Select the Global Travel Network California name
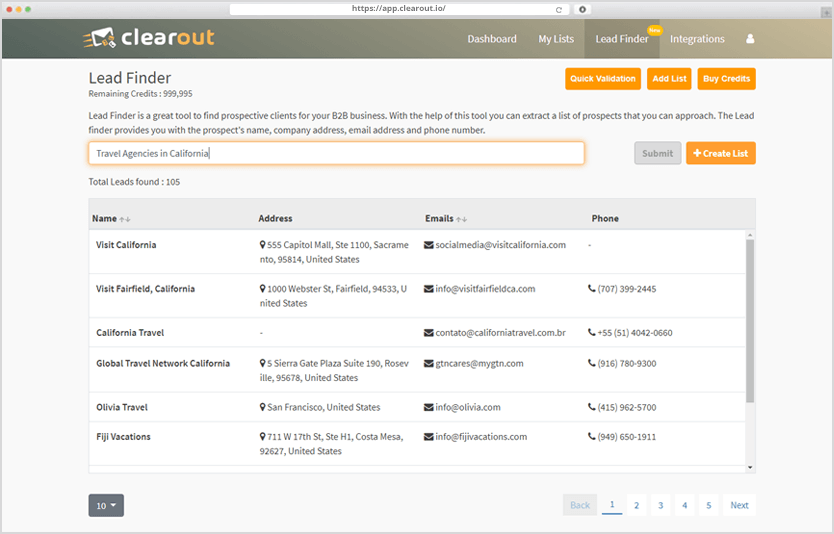834x534 pixels. (163, 364)
